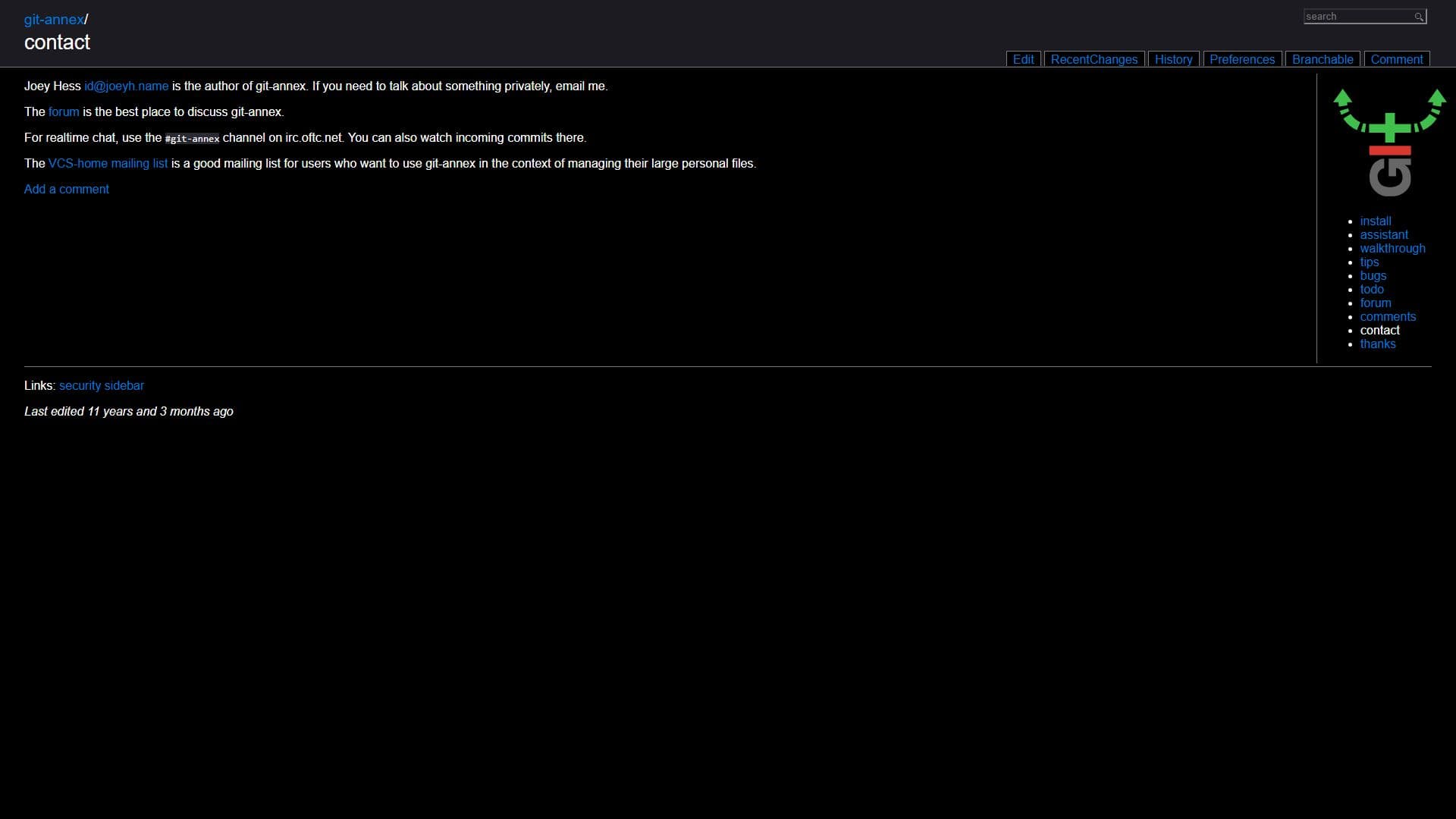Click Add a comment link

67,190
